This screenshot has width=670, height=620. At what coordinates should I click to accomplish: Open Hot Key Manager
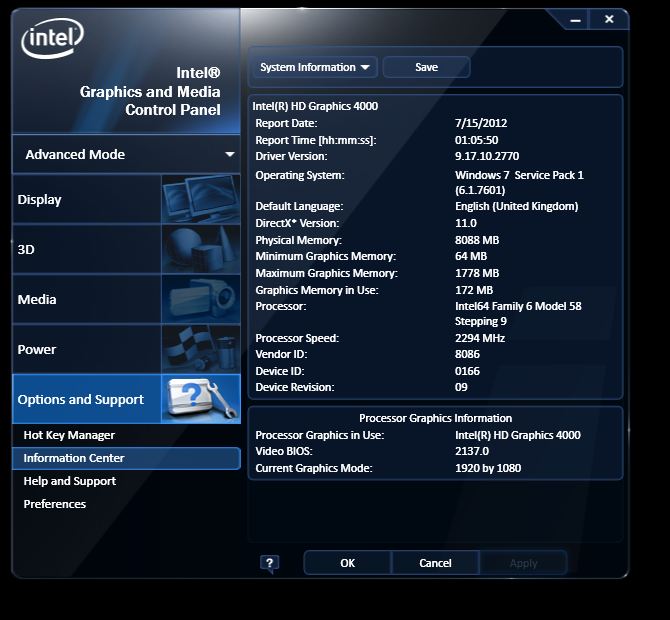pyautogui.click(x=69, y=435)
